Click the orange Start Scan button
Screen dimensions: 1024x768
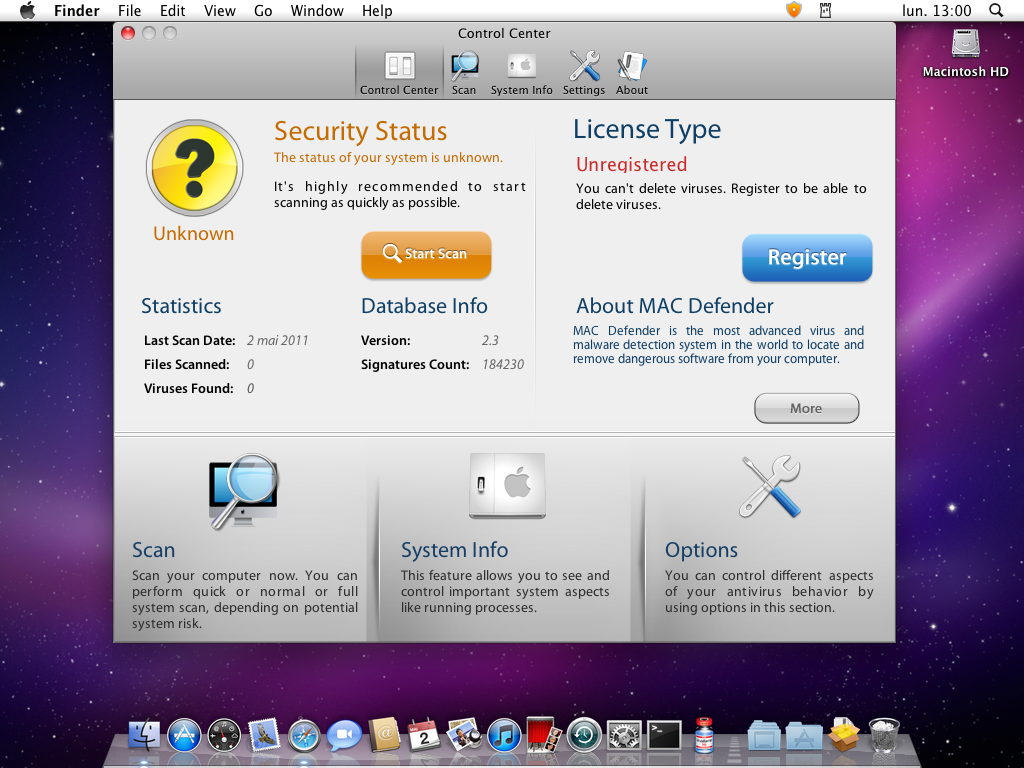426,255
